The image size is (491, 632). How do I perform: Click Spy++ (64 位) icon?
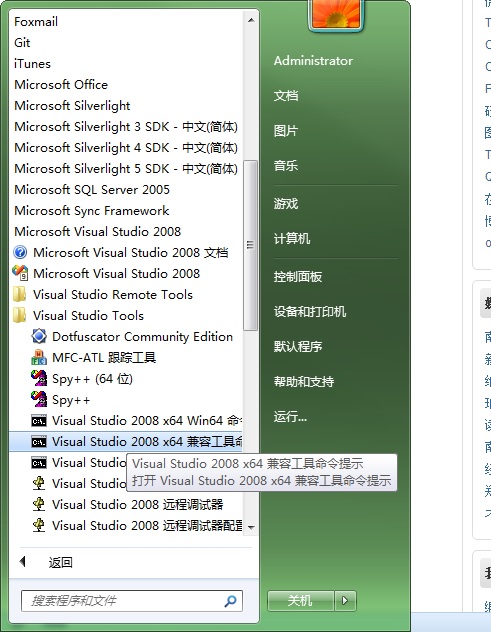coord(39,378)
